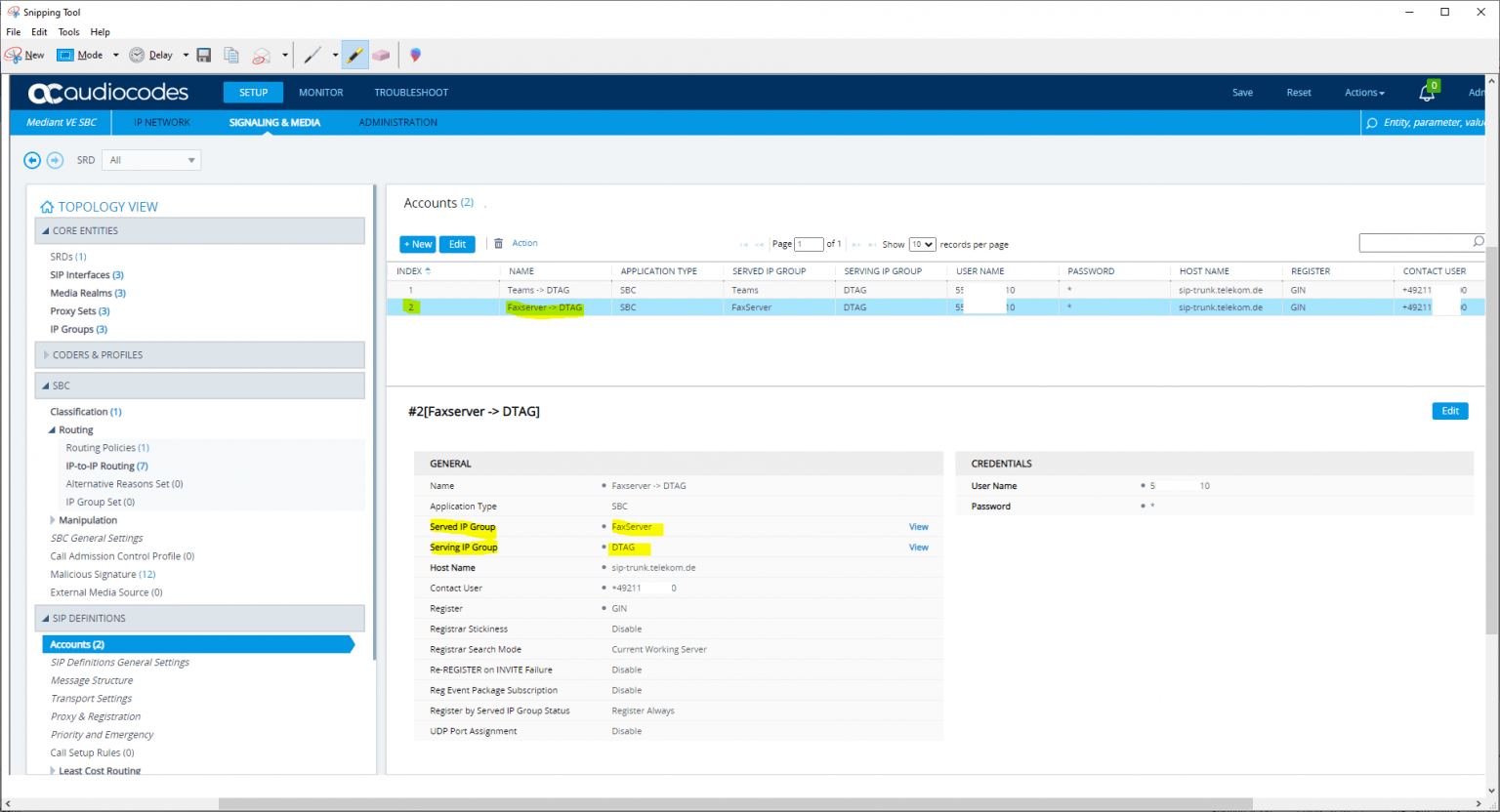Open the Tools menu of Snipping Tool
Image resolution: width=1500 pixels, height=812 pixels.
pyautogui.click(x=68, y=31)
